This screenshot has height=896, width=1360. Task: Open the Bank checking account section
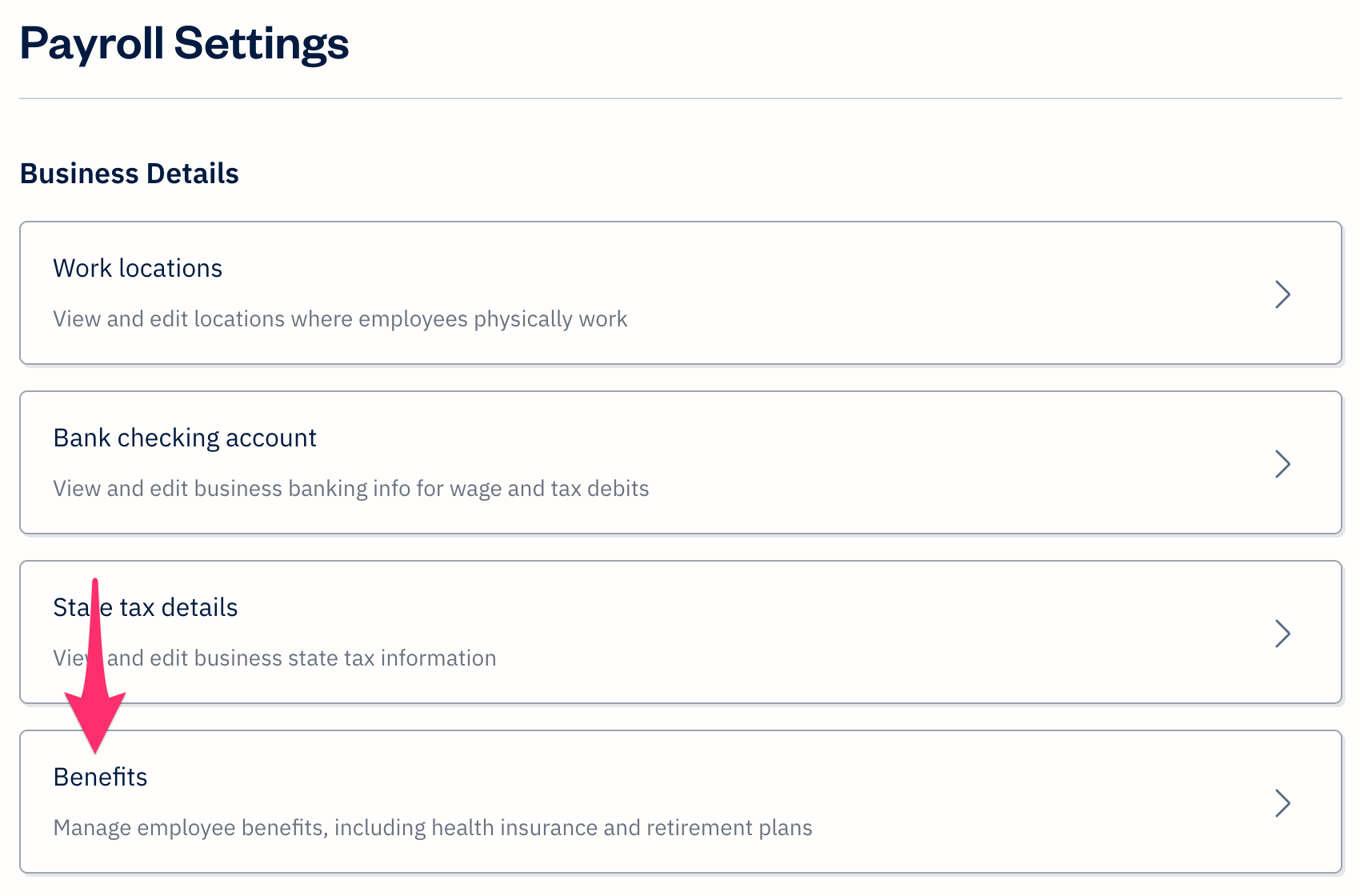point(680,463)
